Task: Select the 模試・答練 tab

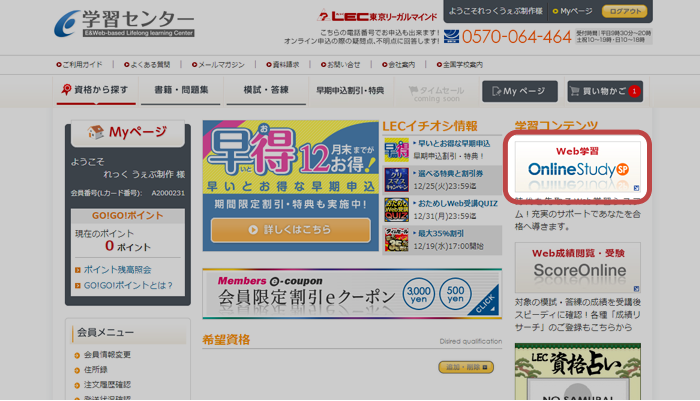Action: tap(266, 91)
